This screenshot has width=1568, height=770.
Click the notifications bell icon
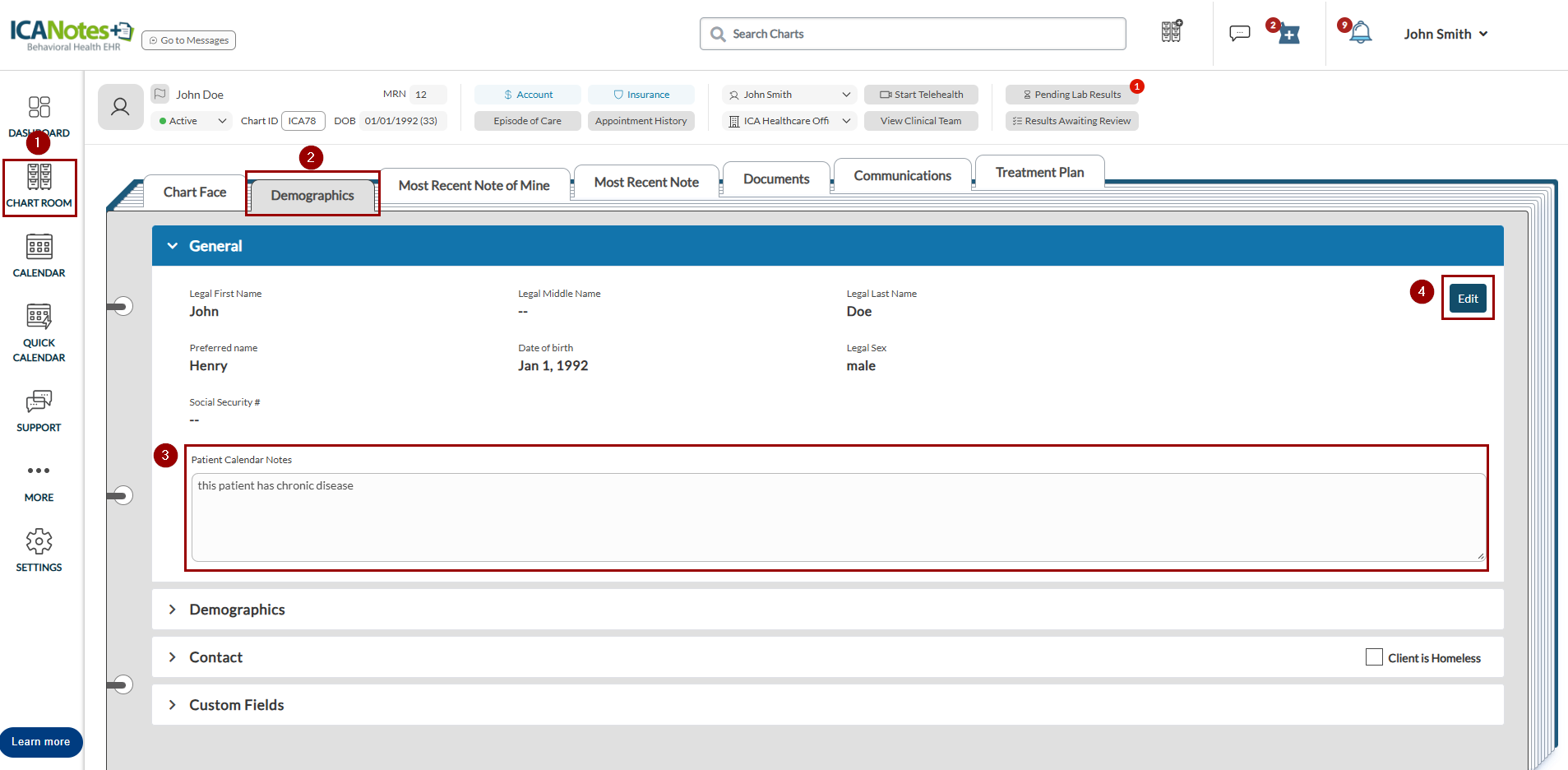click(1361, 34)
